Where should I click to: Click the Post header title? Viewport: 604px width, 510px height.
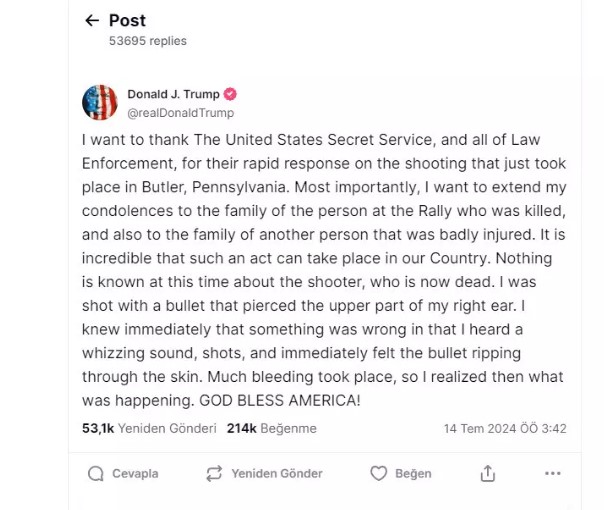coord(127,20)
